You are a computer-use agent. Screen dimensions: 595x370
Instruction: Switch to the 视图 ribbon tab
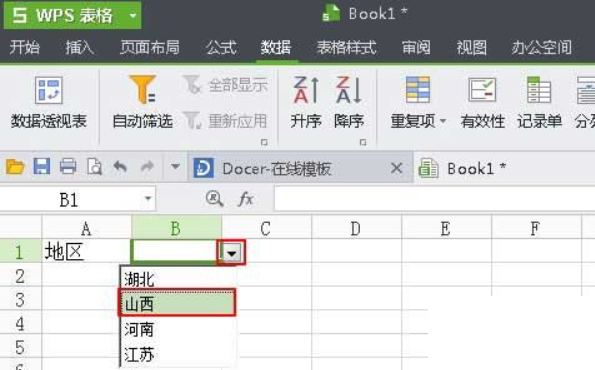[x=471, y=48]
